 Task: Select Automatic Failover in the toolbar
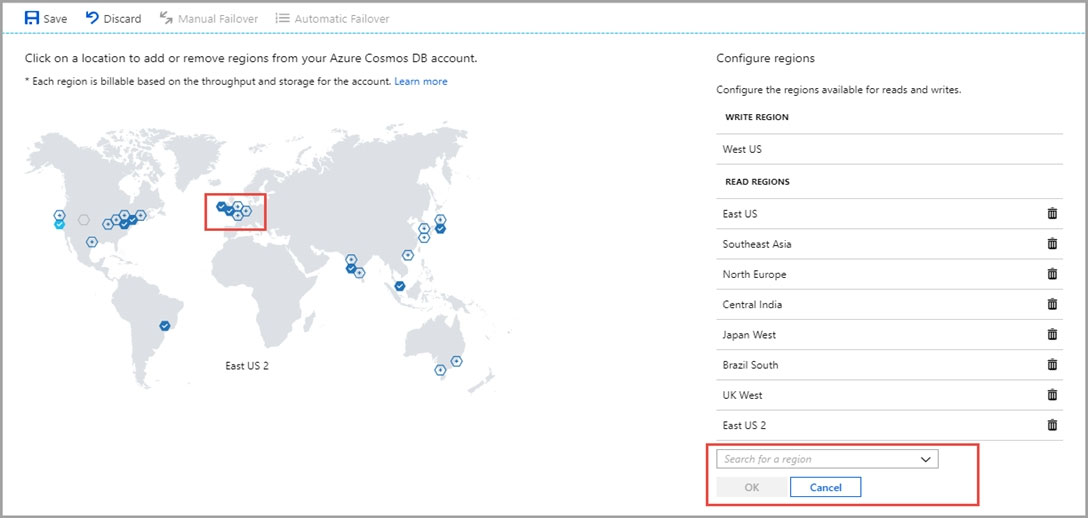tap(332, 19)
